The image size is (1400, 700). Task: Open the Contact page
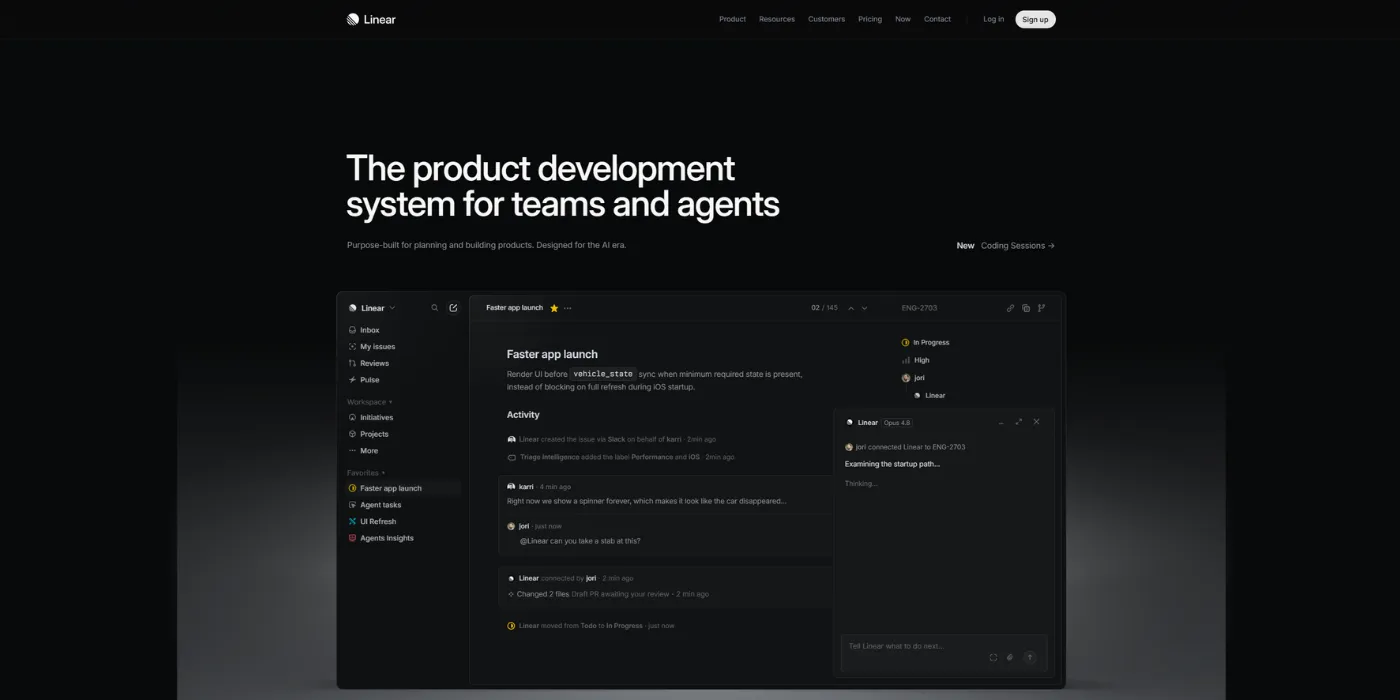coord(937,19)
